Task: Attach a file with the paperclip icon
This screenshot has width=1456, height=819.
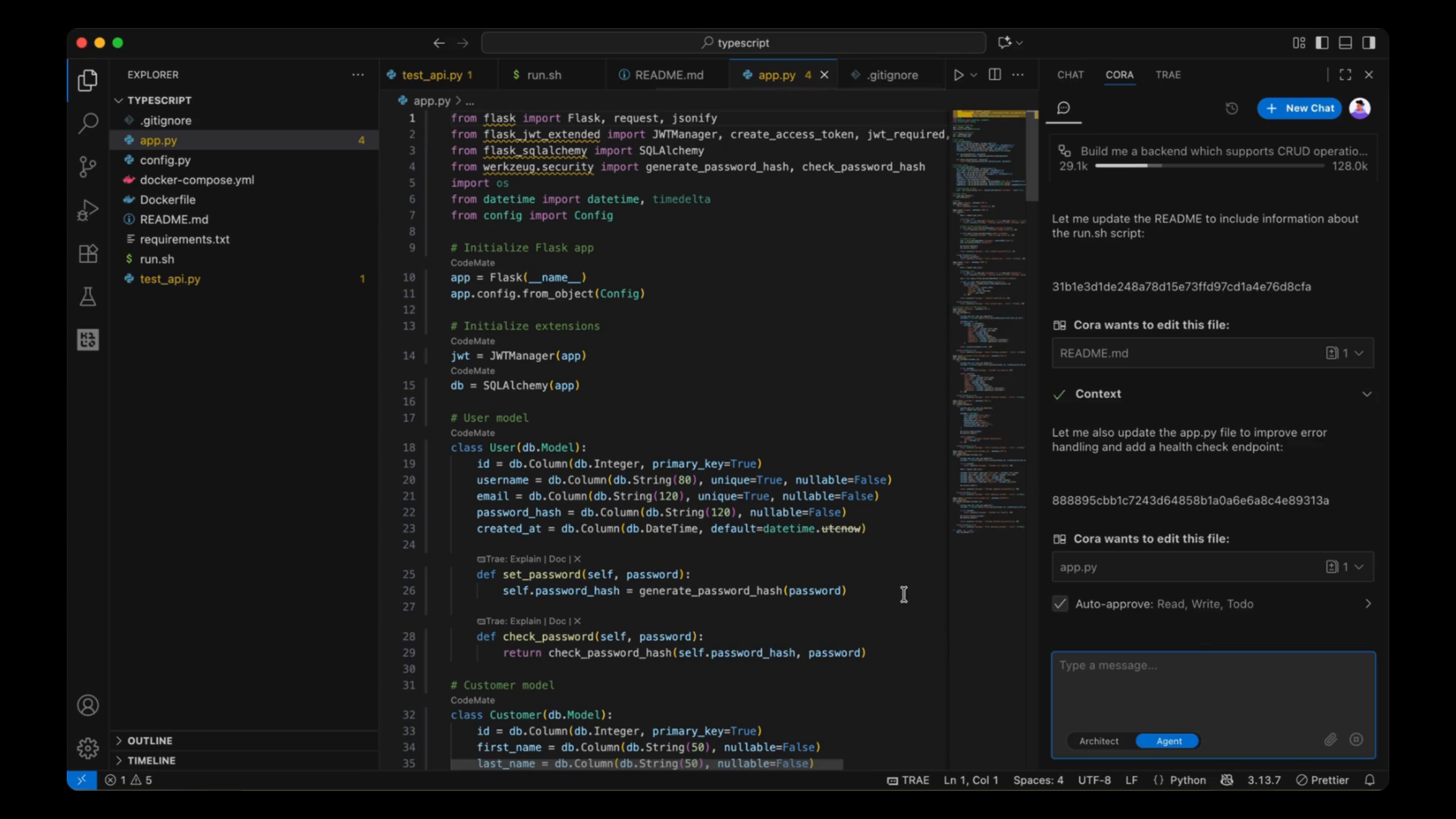Action: pos(1331,739)
